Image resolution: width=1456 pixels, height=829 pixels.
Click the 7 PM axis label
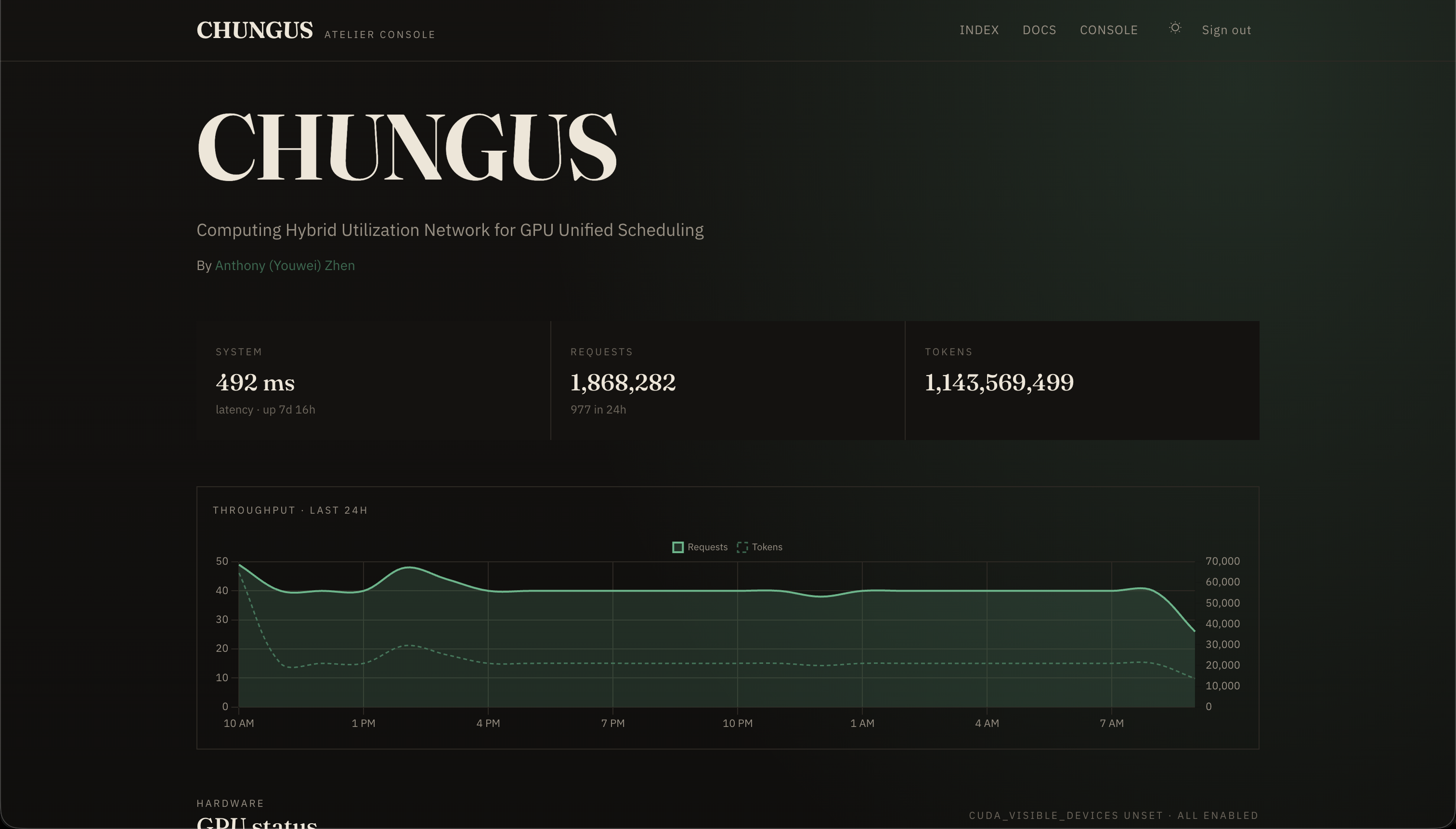pos(613,724)
